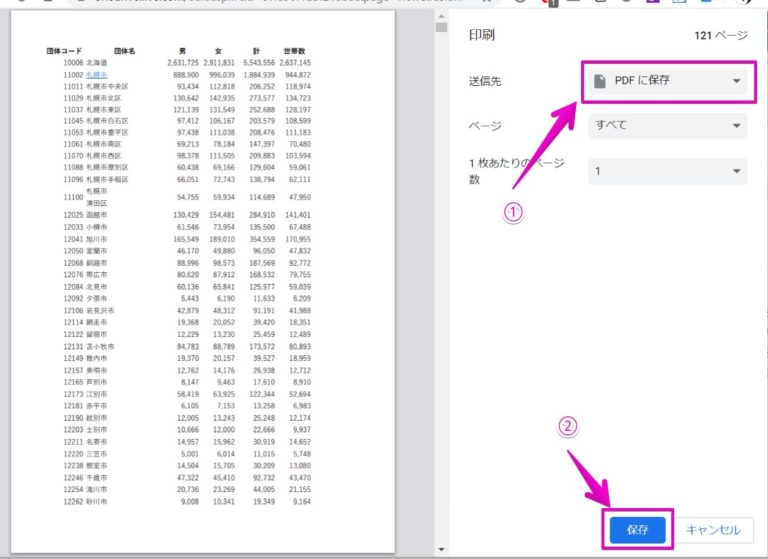This screenshot has height=559, width=768.
Task: Select the 世帯数 column header
Action: 294,50
